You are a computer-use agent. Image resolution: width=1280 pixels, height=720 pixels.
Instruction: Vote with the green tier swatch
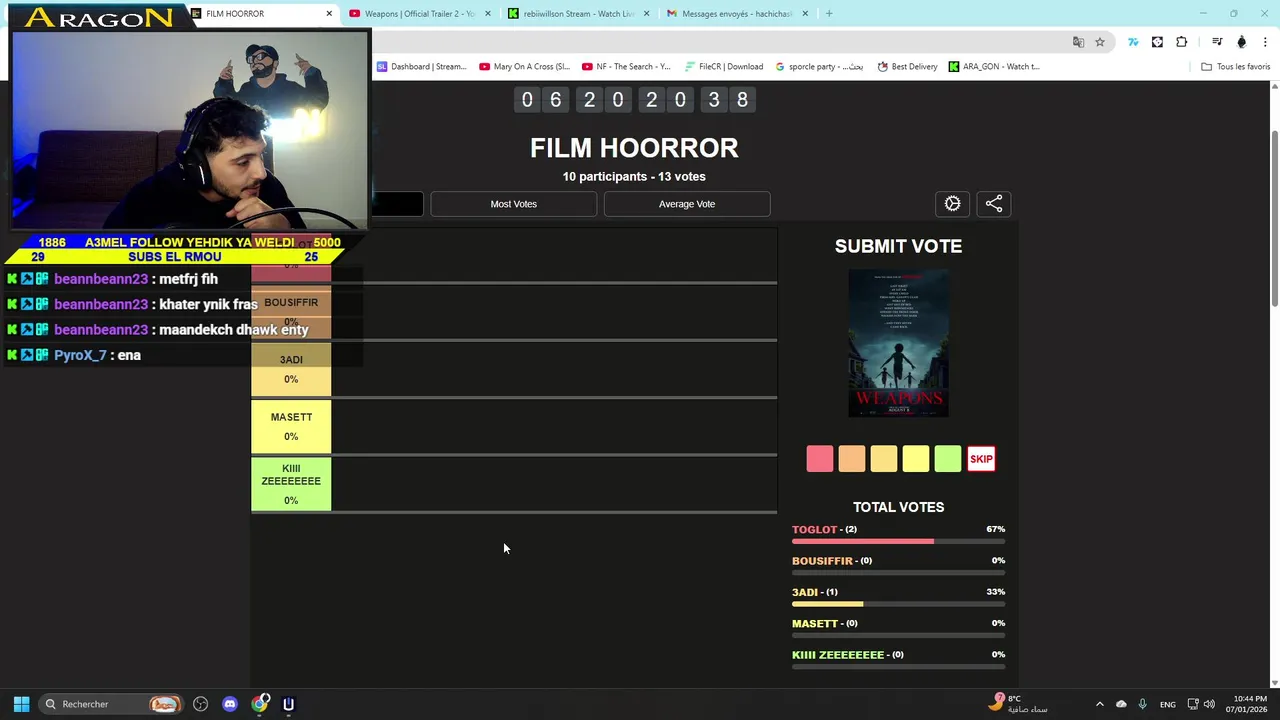tap(948, 459)
